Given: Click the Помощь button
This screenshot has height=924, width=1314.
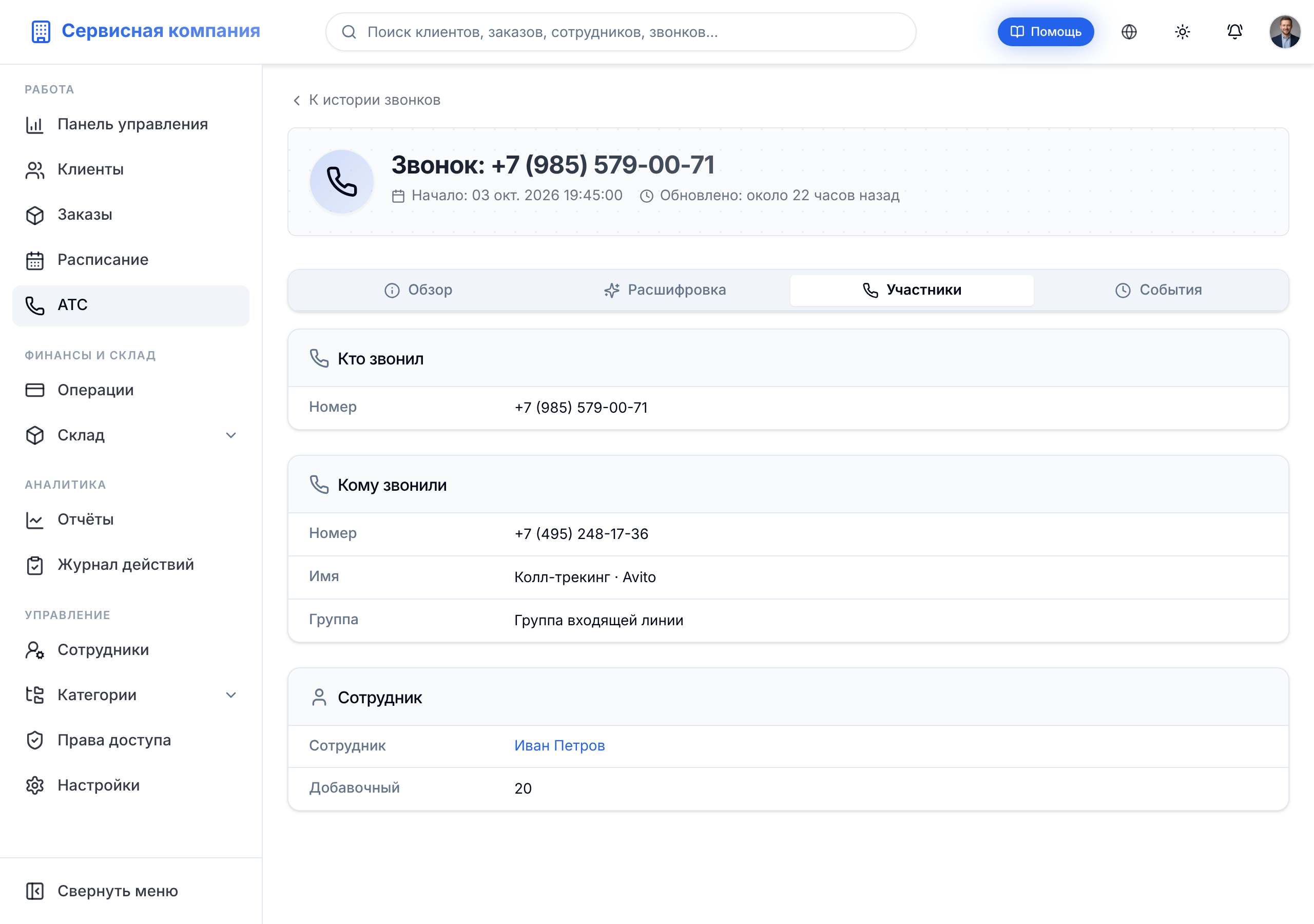Looking at the screenshot, I should pyautogui.click(x=1046, y=32).
